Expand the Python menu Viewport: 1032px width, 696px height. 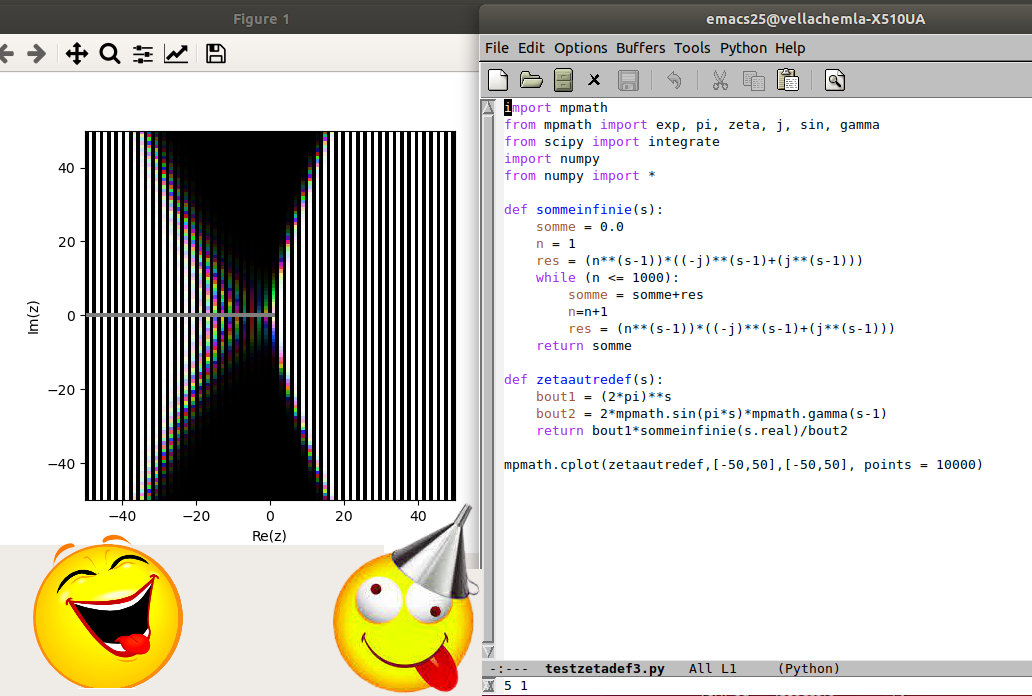743,48
